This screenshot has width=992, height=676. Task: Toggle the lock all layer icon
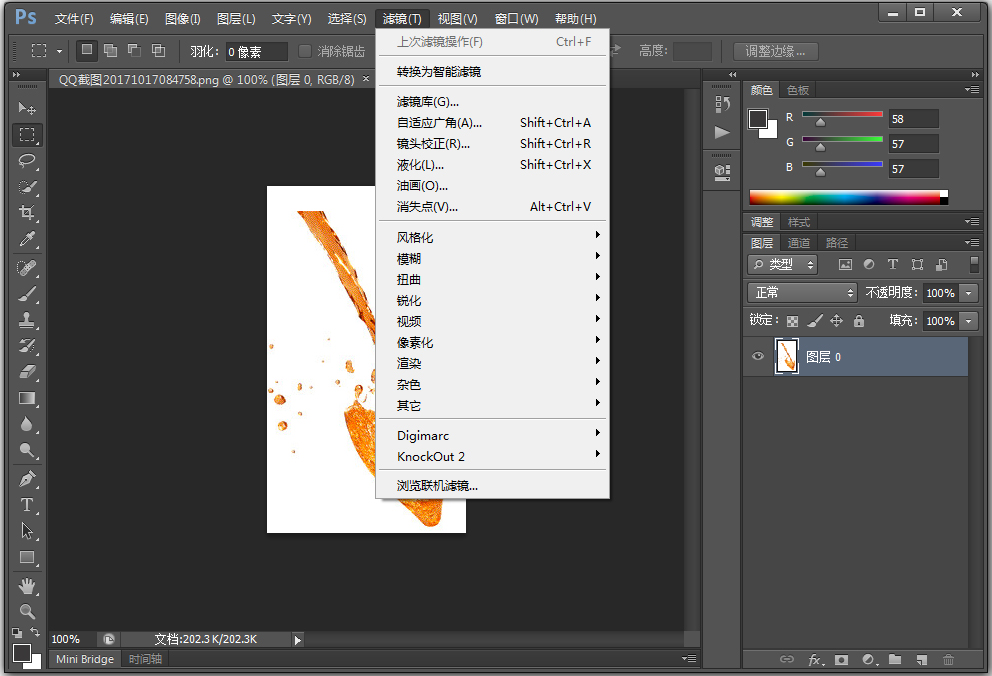click(x=859, y=321)
